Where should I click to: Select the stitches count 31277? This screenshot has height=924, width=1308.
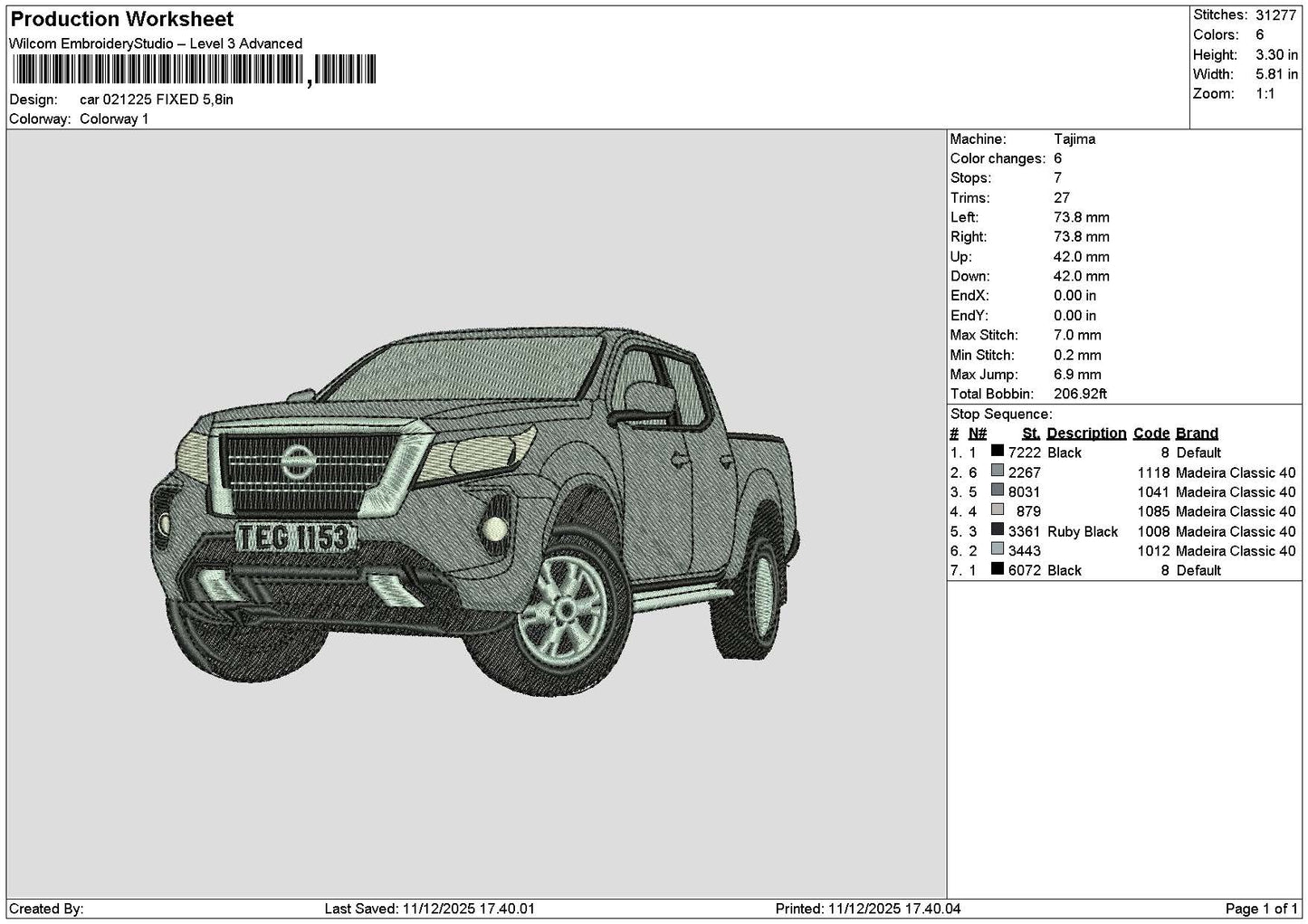[1277, 15]
